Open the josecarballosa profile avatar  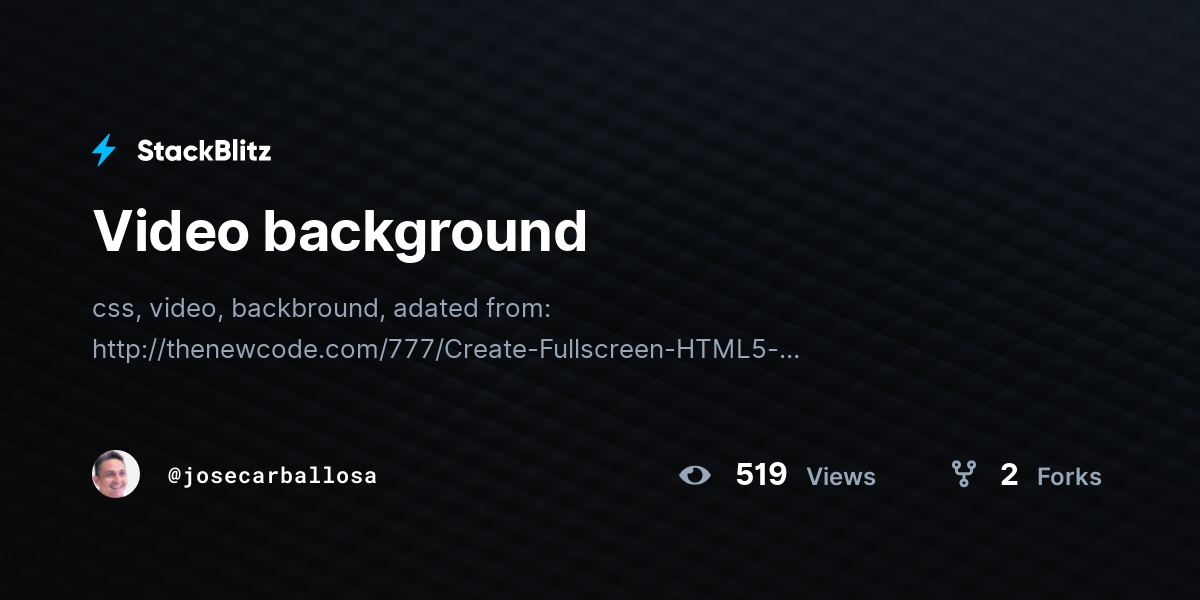[116, 474]
